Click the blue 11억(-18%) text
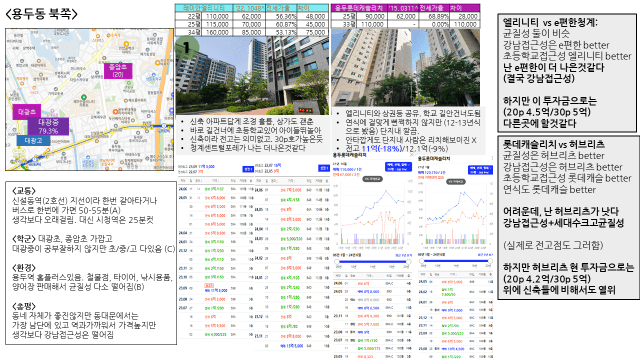 [382, 149]
